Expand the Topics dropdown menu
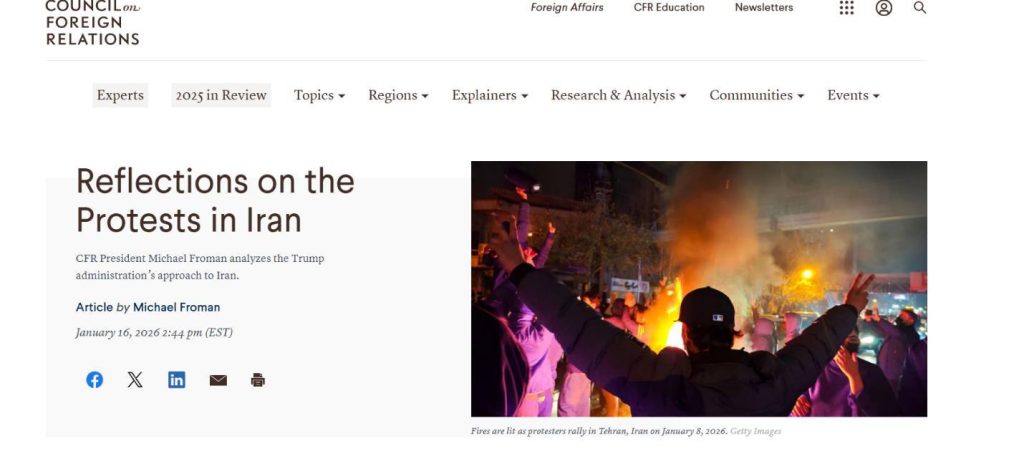The height and width of the screenshot is (451, 1024). (319, 95)
